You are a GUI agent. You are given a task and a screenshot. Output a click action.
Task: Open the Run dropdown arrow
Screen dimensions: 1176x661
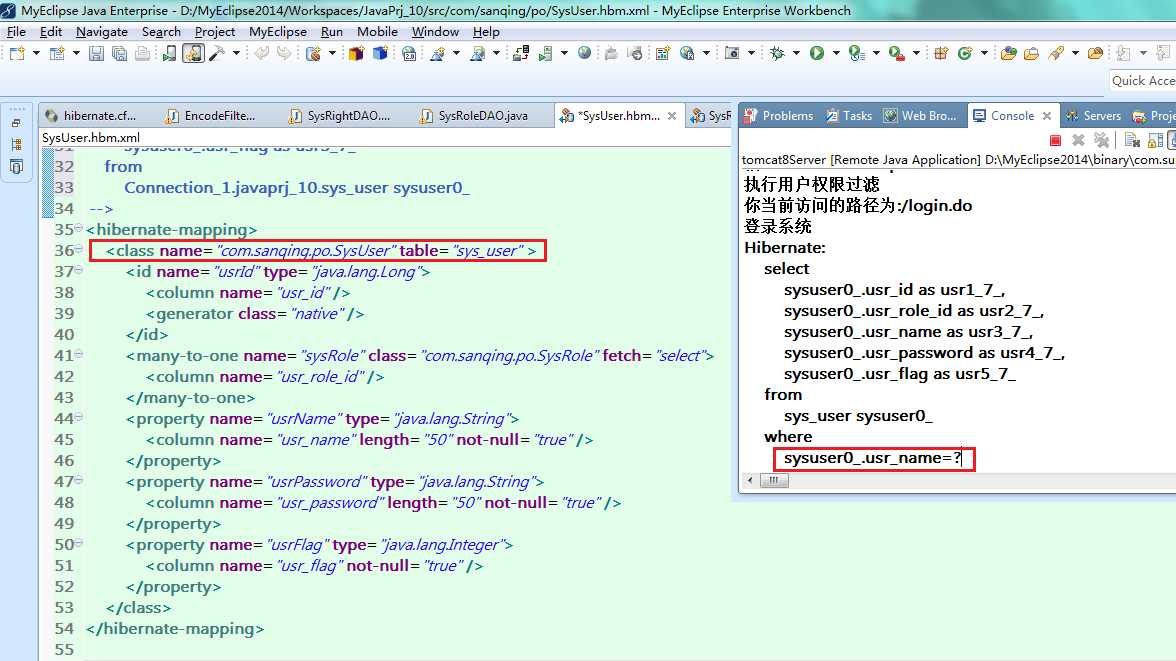tap(836, 53)
